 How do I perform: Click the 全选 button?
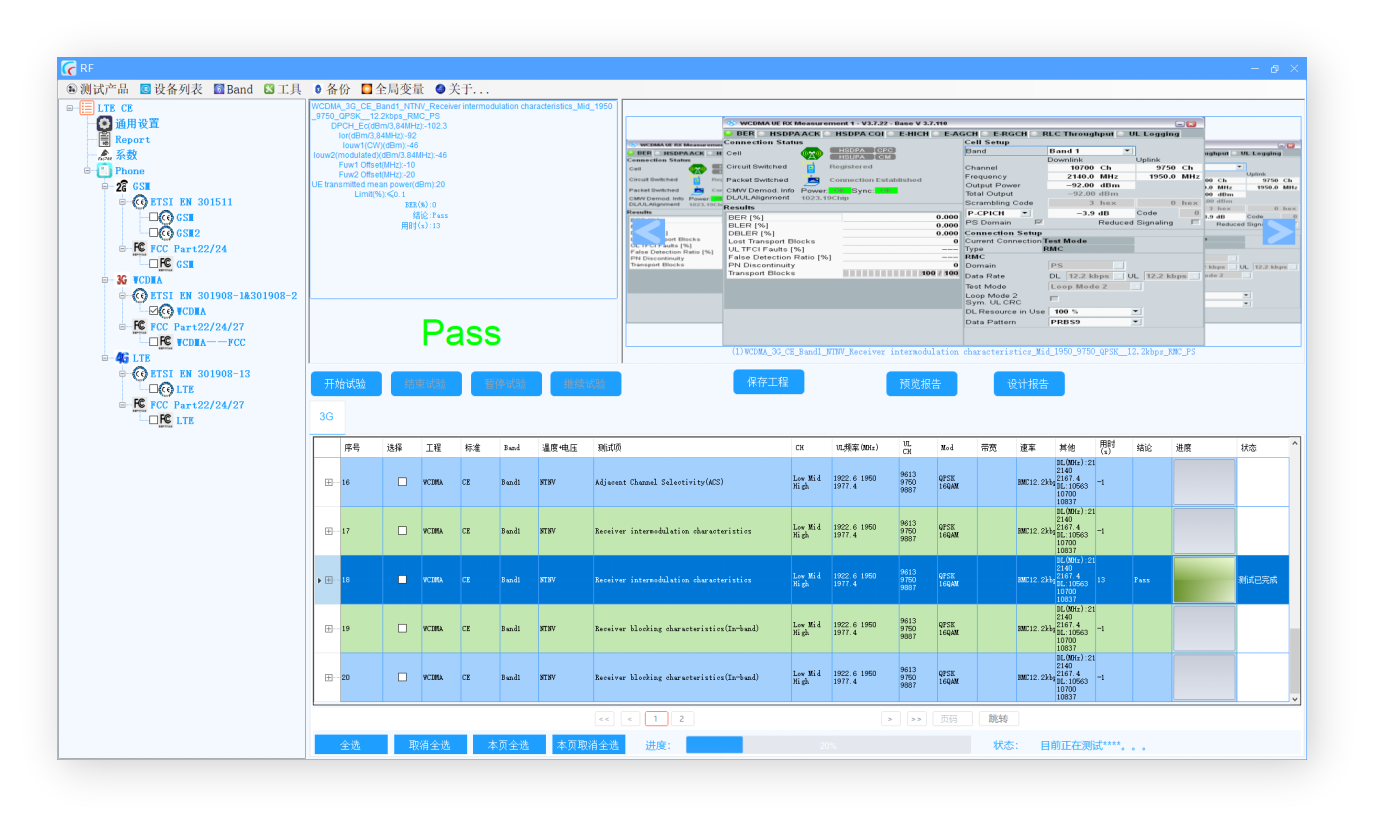[x=350, y=745]
